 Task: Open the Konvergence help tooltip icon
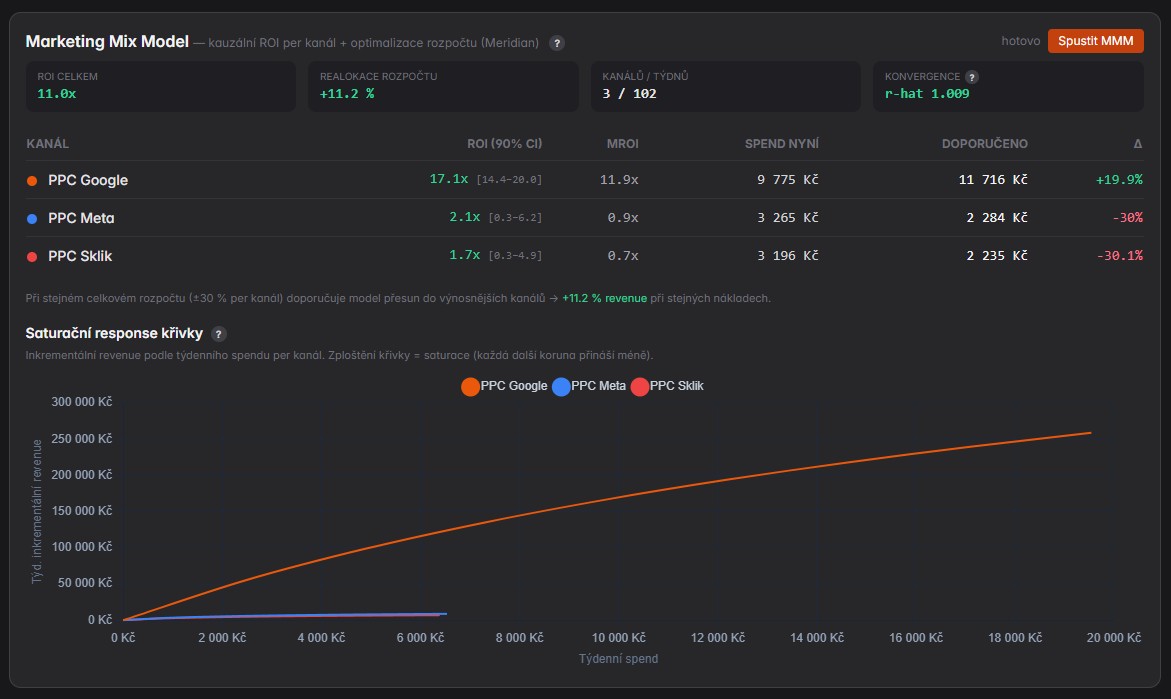(972, 77)
